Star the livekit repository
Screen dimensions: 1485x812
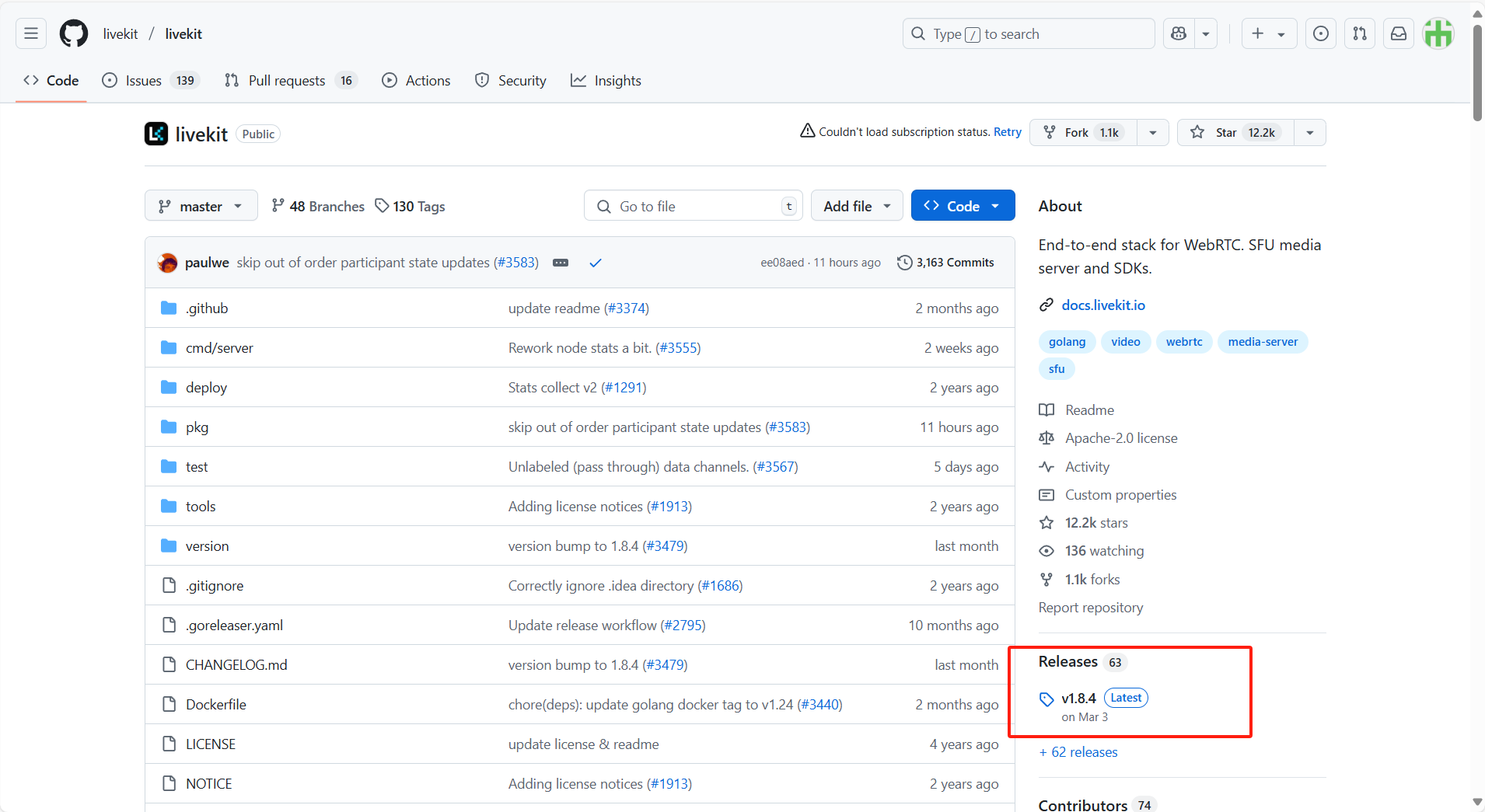point(1235,132)
